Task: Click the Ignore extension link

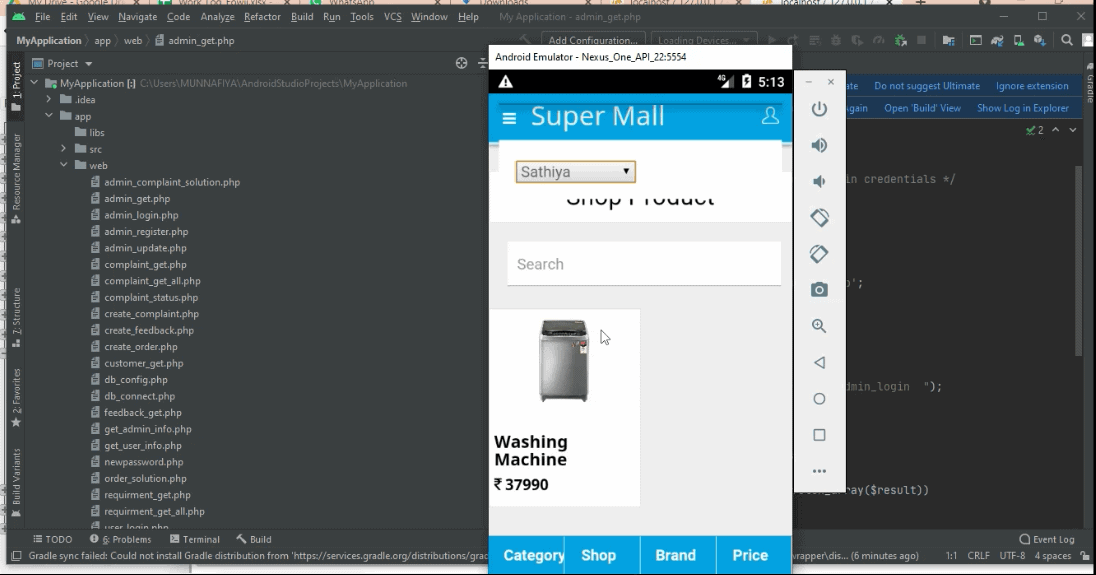Action: point(1032,86)
